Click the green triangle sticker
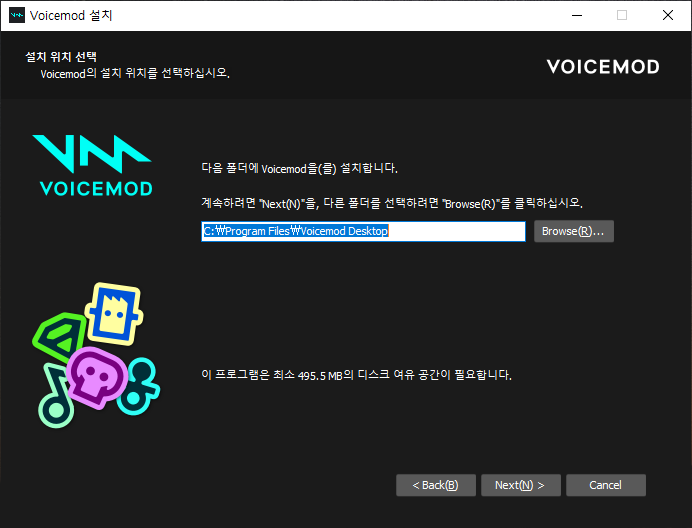Image resolution: width=692 pixels, height=528 pixels. (59, 336)
